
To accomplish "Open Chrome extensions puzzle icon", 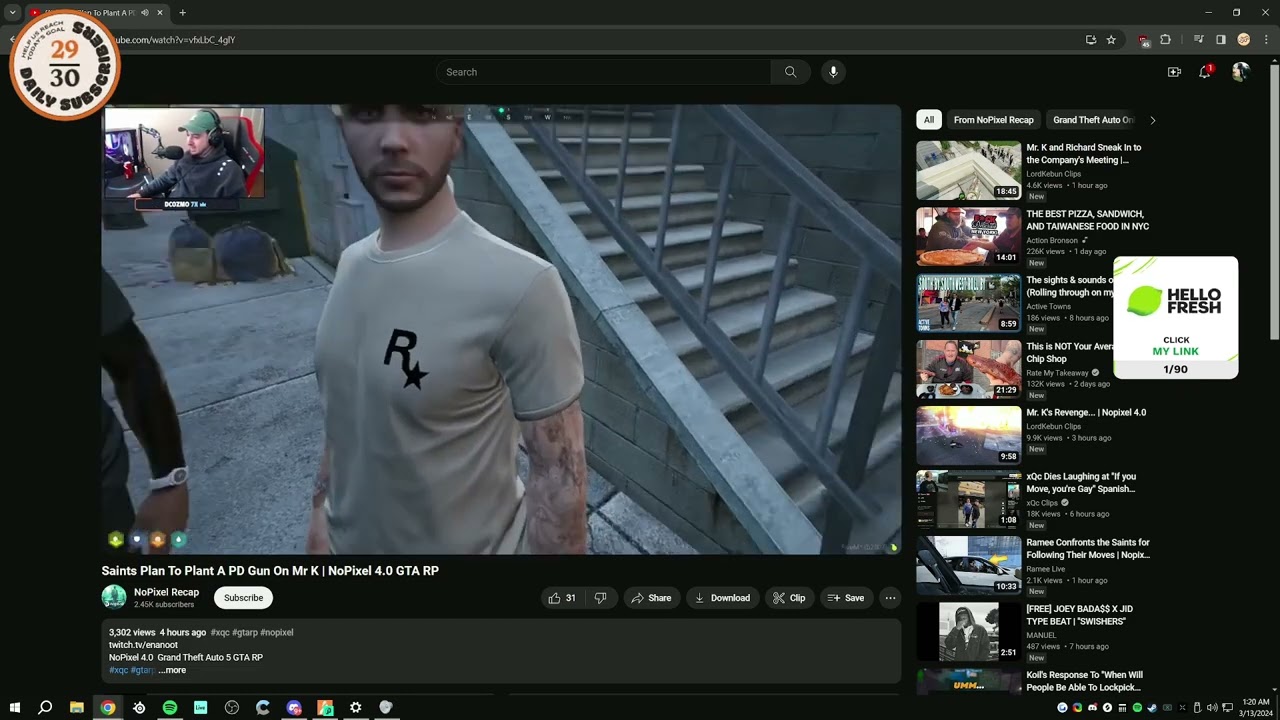I will tap(1165, 40).
